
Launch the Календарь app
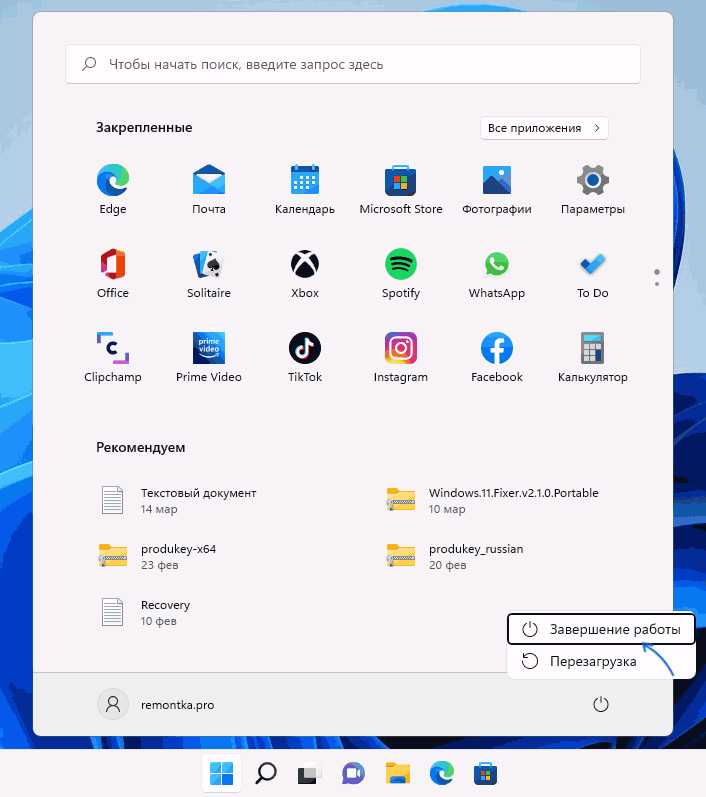[x=305, y=189]
